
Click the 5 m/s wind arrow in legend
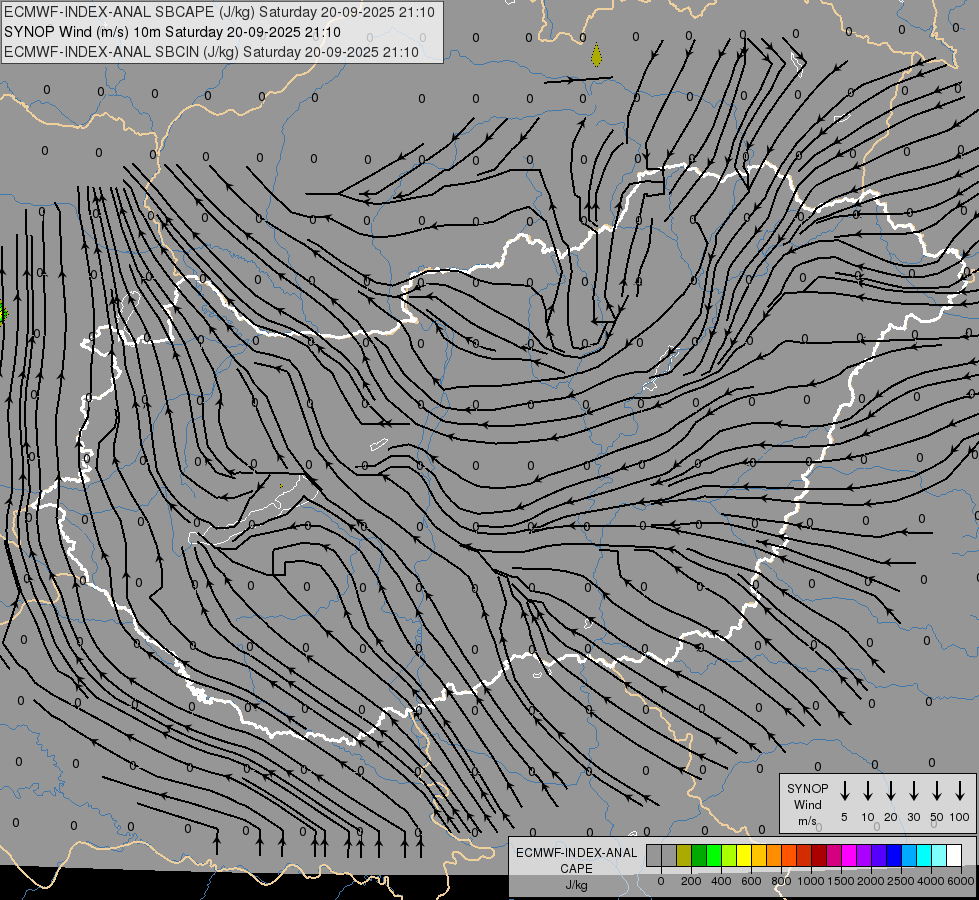click(x=844, y=790)
